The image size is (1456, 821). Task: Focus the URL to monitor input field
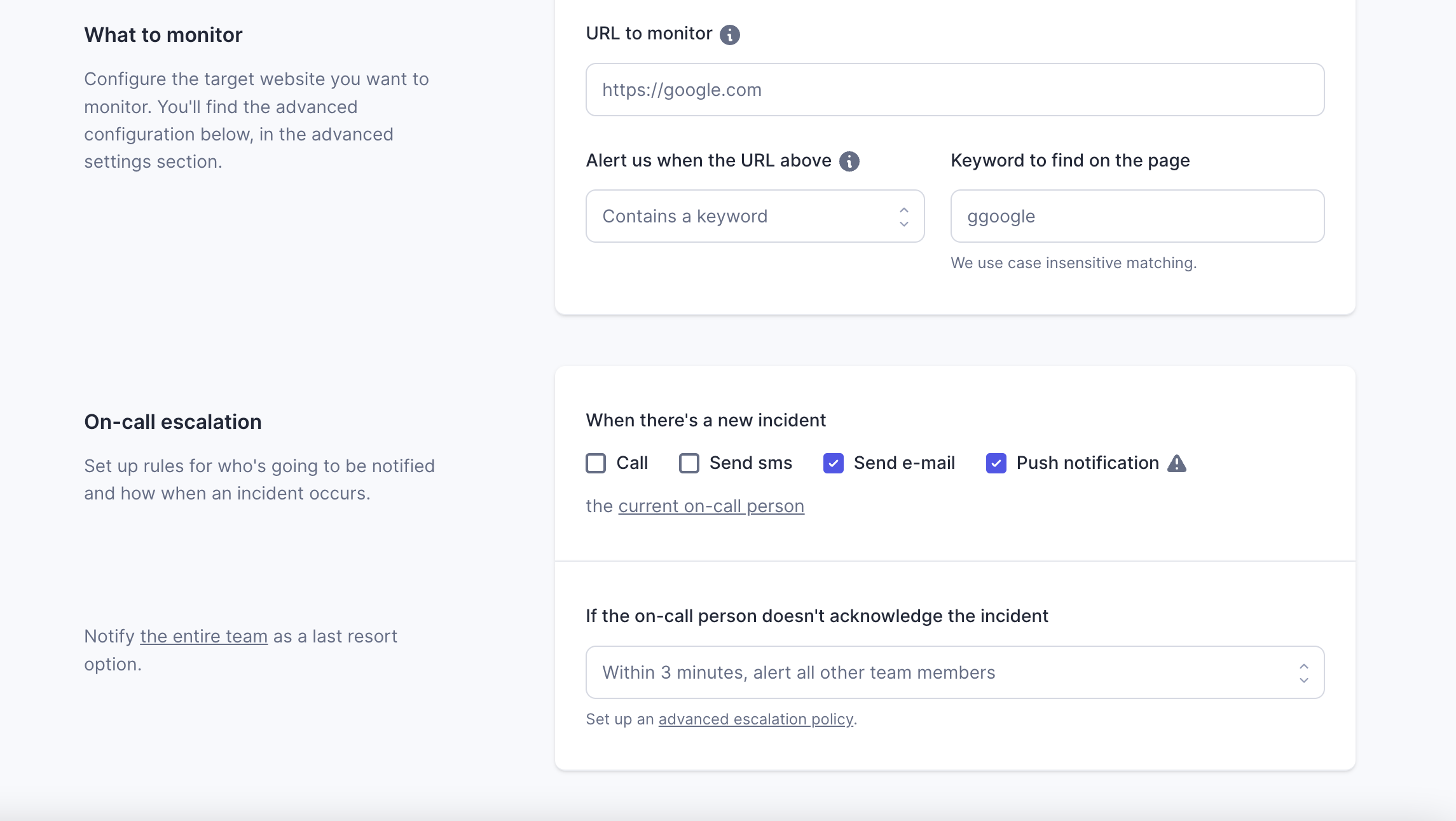click(954, 90)
